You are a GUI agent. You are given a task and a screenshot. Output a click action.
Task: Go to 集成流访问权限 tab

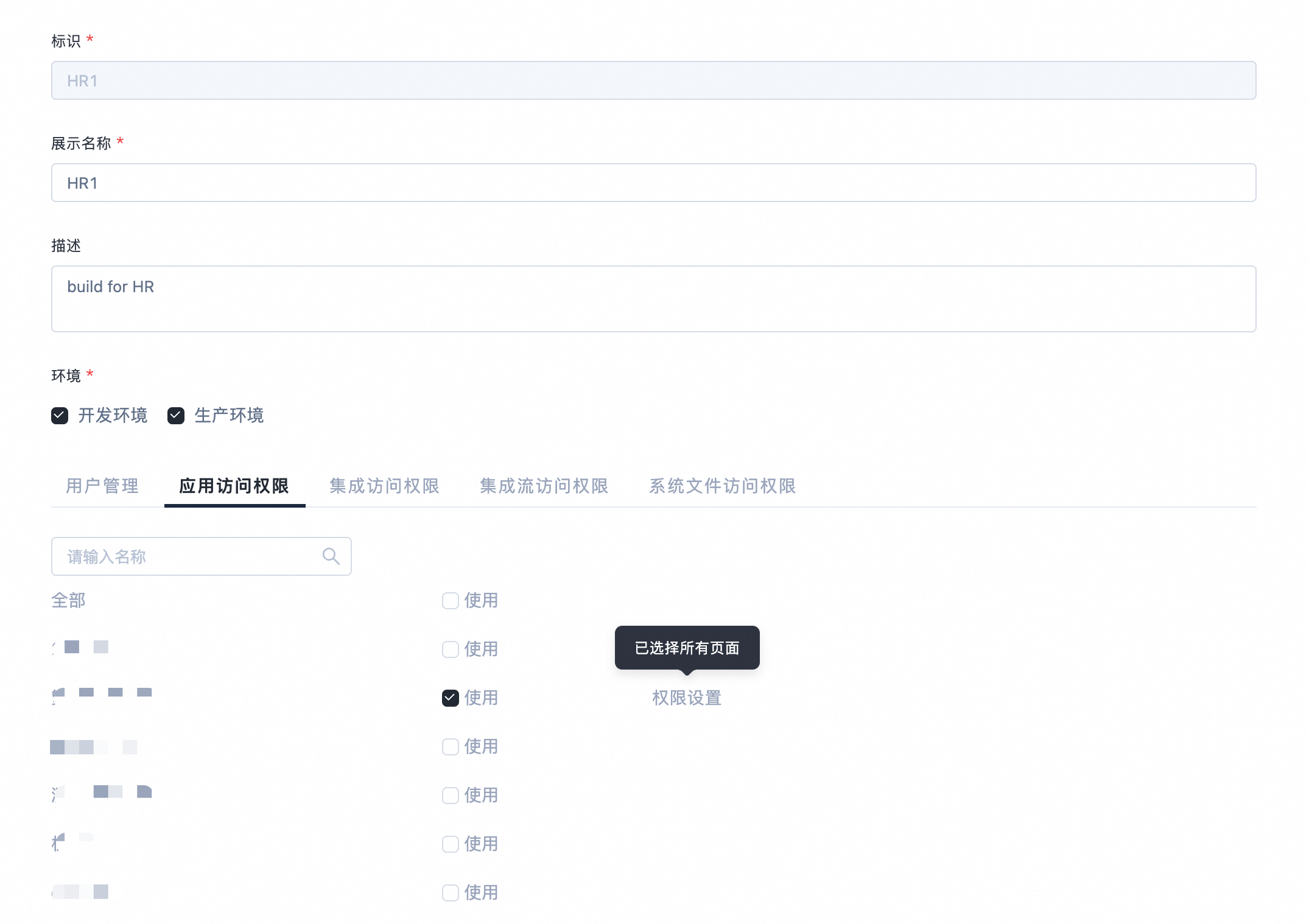[x=544, y=486]
